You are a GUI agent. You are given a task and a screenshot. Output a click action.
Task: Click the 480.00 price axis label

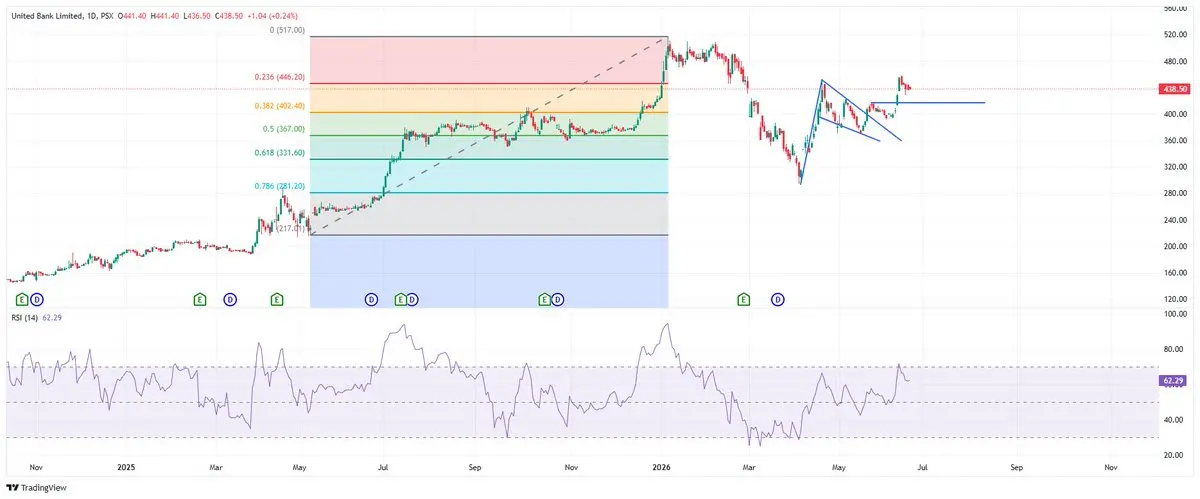pyautogui.click(x=1175, y=61)
